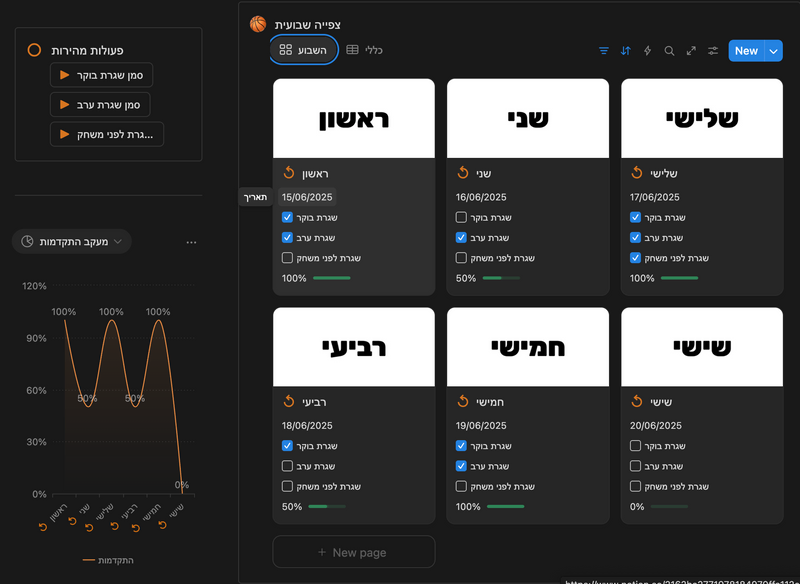Switch to the השבוע view tab
This screenshot has height=584, width=800.
(x=304, y=49)
